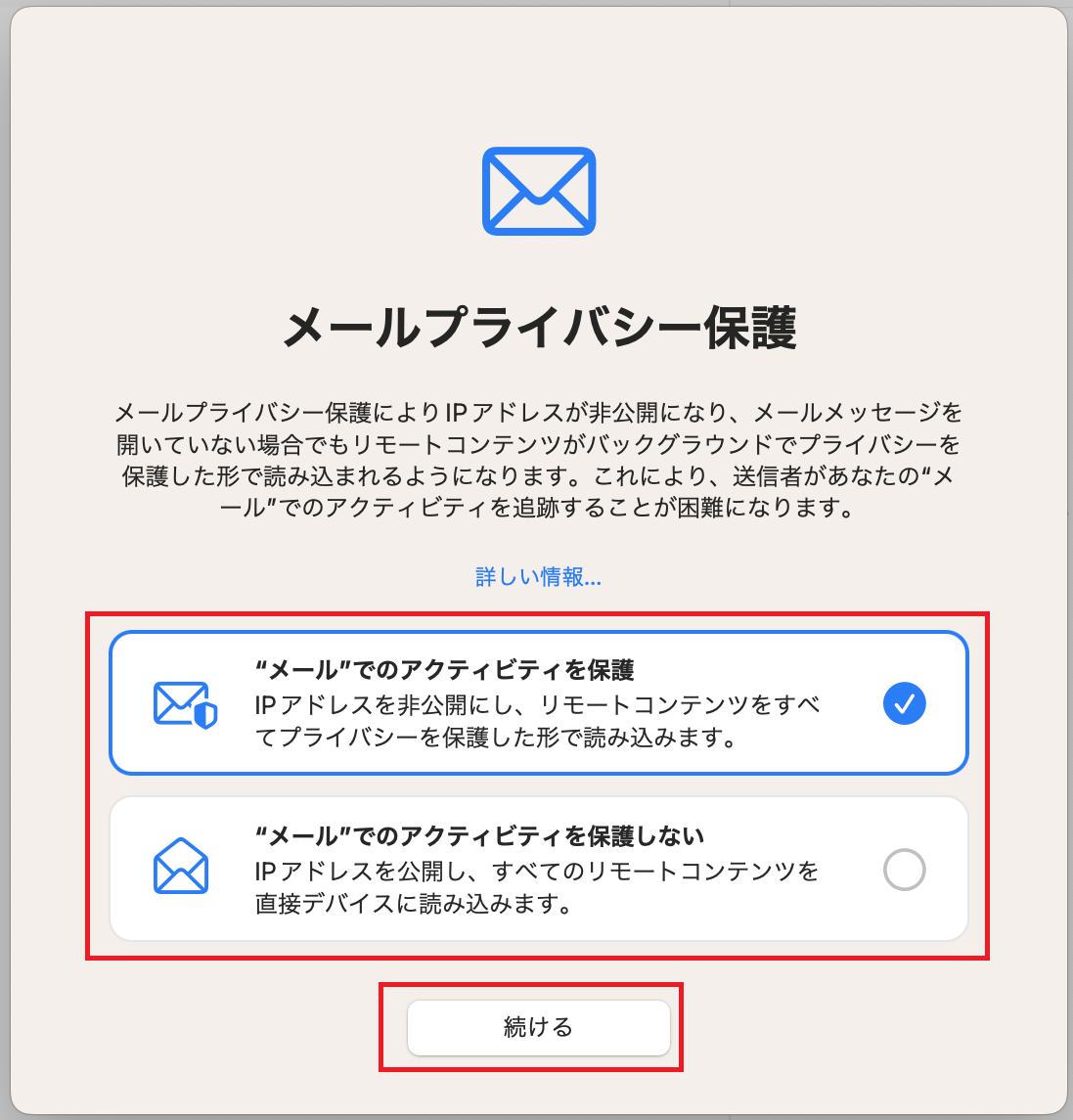The width and height of the screenshot is (1073, 1120).
Task: Open the 詳しい情報... link
Action: point(538,576)
